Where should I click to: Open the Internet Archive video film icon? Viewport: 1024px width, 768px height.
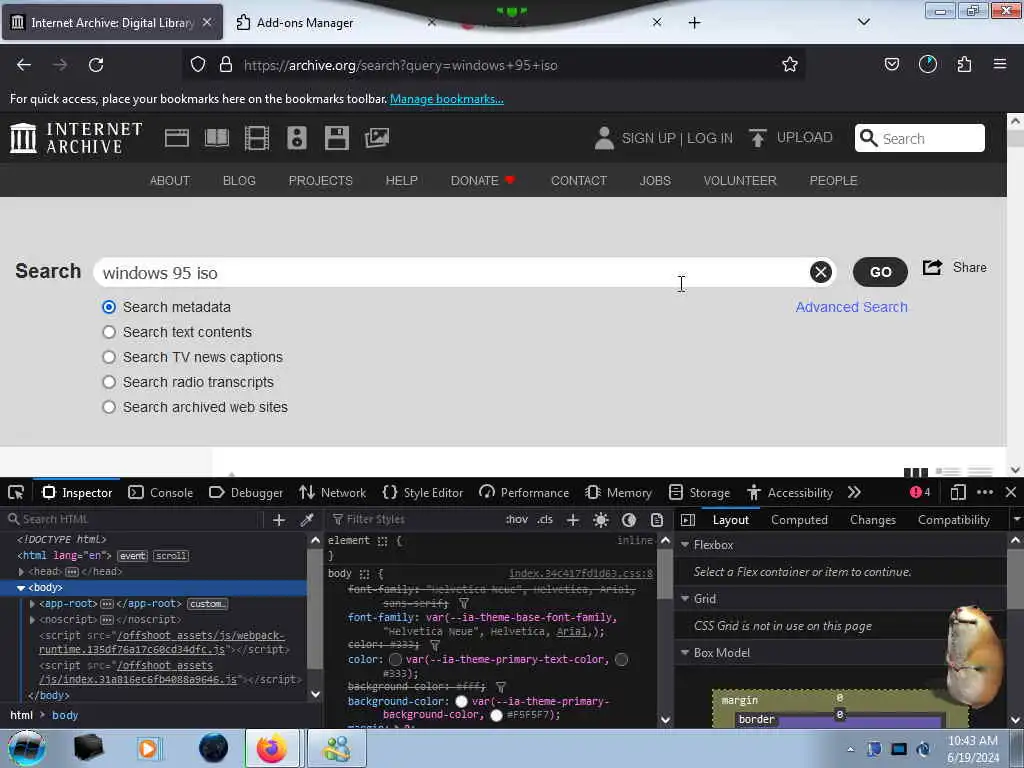[257, 138]
